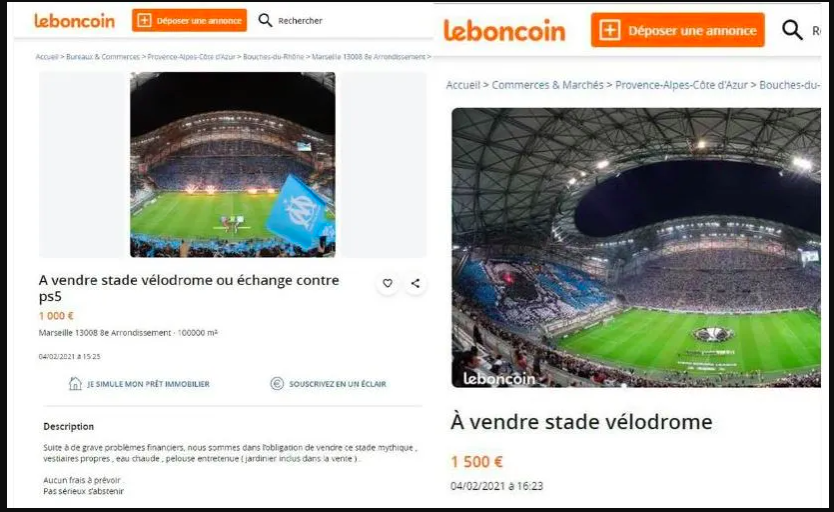Open the large right leboncoin logo
Image resolution: width=834 pixels, height=512 pixels.
(x=504, y=30)
